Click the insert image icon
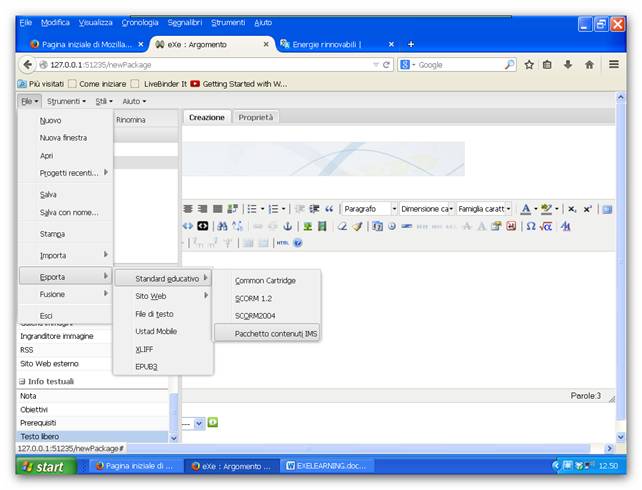Viewport: 642px width, 490px height. coord(307,226)
